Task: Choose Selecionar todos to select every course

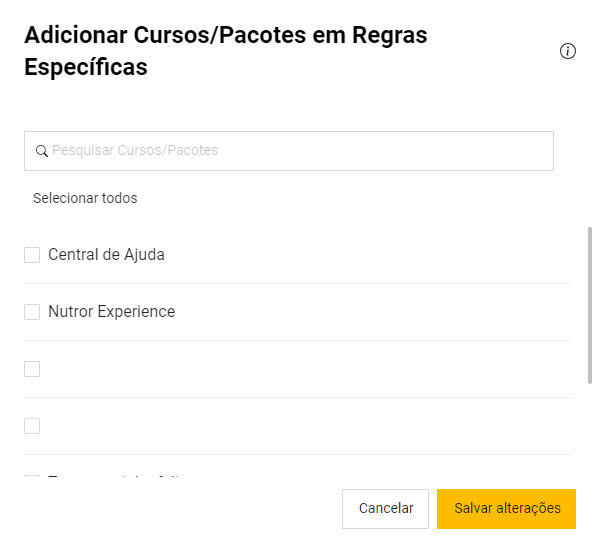Action: (x=85, y=198)
